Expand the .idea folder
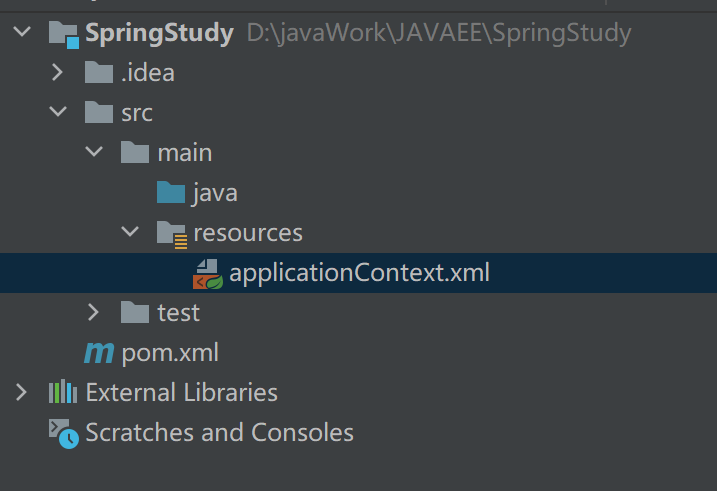Screen dimensions: 717x491 [x=58, y=72]
